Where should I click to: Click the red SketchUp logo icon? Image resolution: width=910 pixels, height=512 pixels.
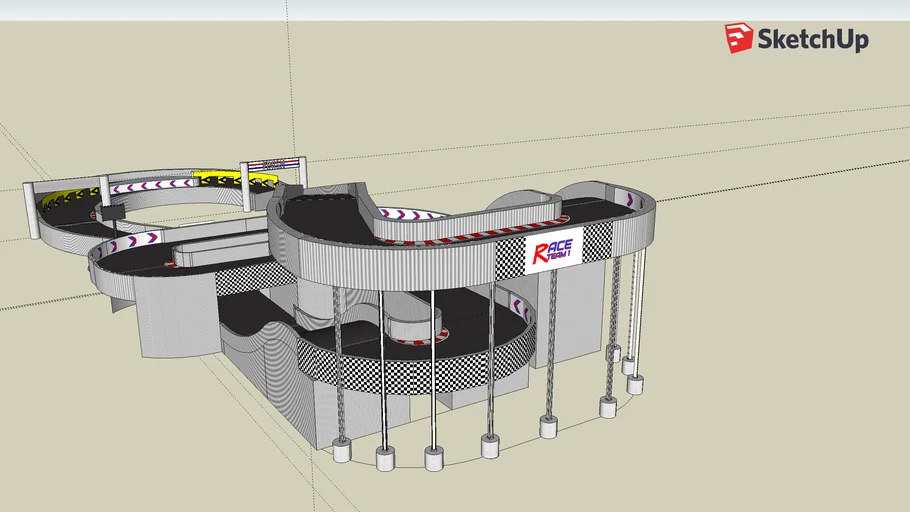(739, 39)
